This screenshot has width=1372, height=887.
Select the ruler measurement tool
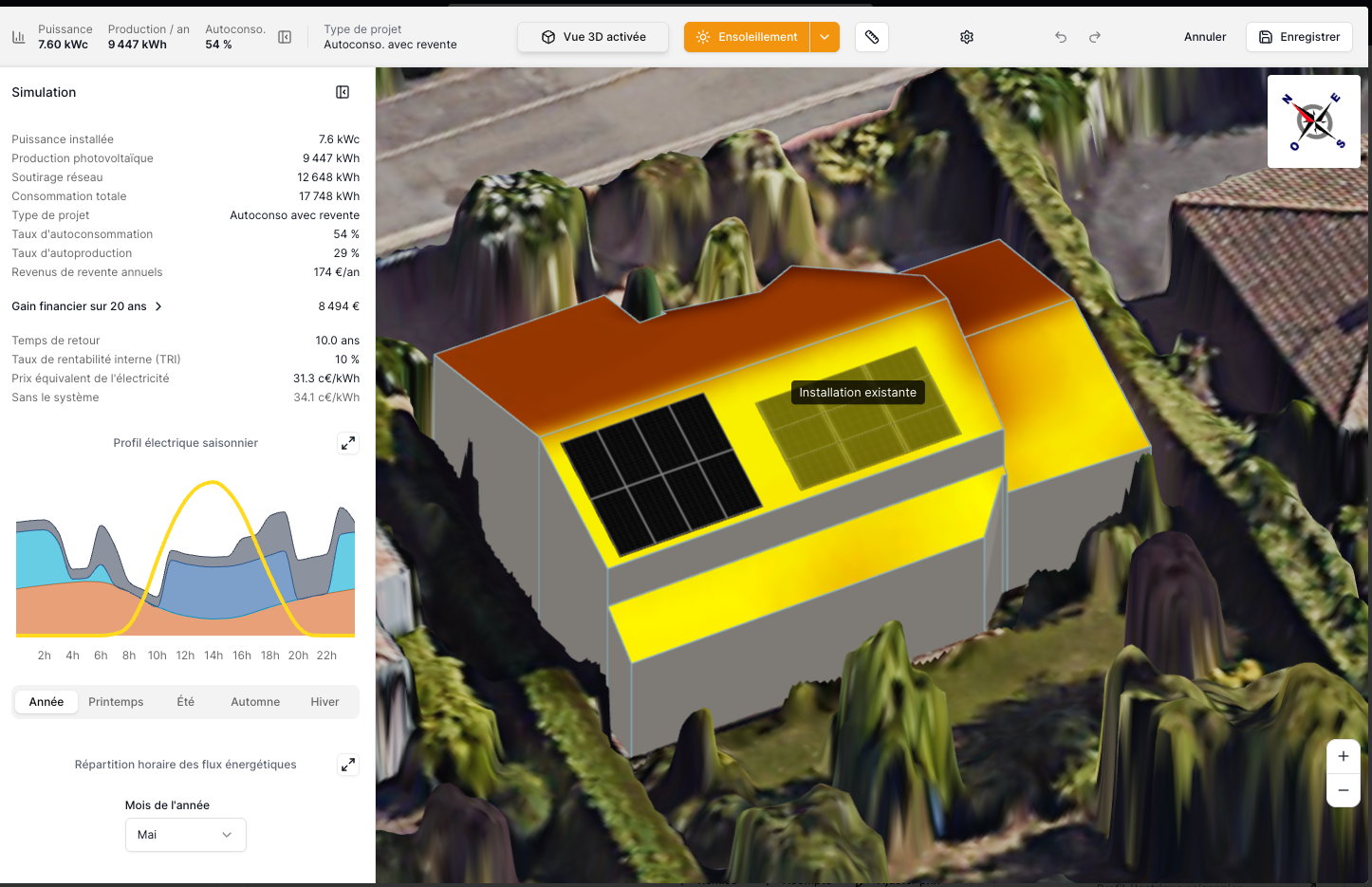pos(872,37)
